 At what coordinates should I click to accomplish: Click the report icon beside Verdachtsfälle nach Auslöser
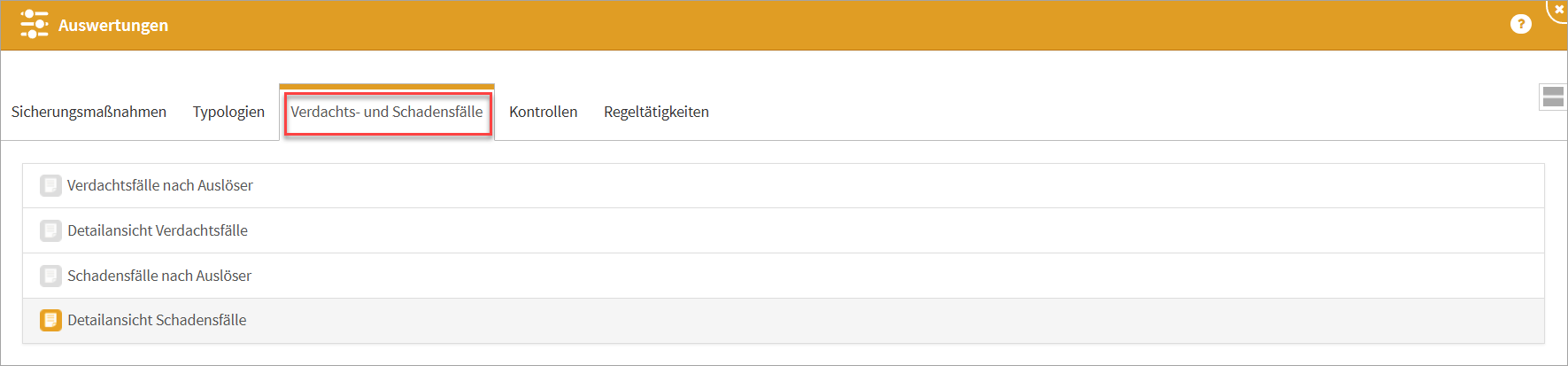tap(50, 185)
